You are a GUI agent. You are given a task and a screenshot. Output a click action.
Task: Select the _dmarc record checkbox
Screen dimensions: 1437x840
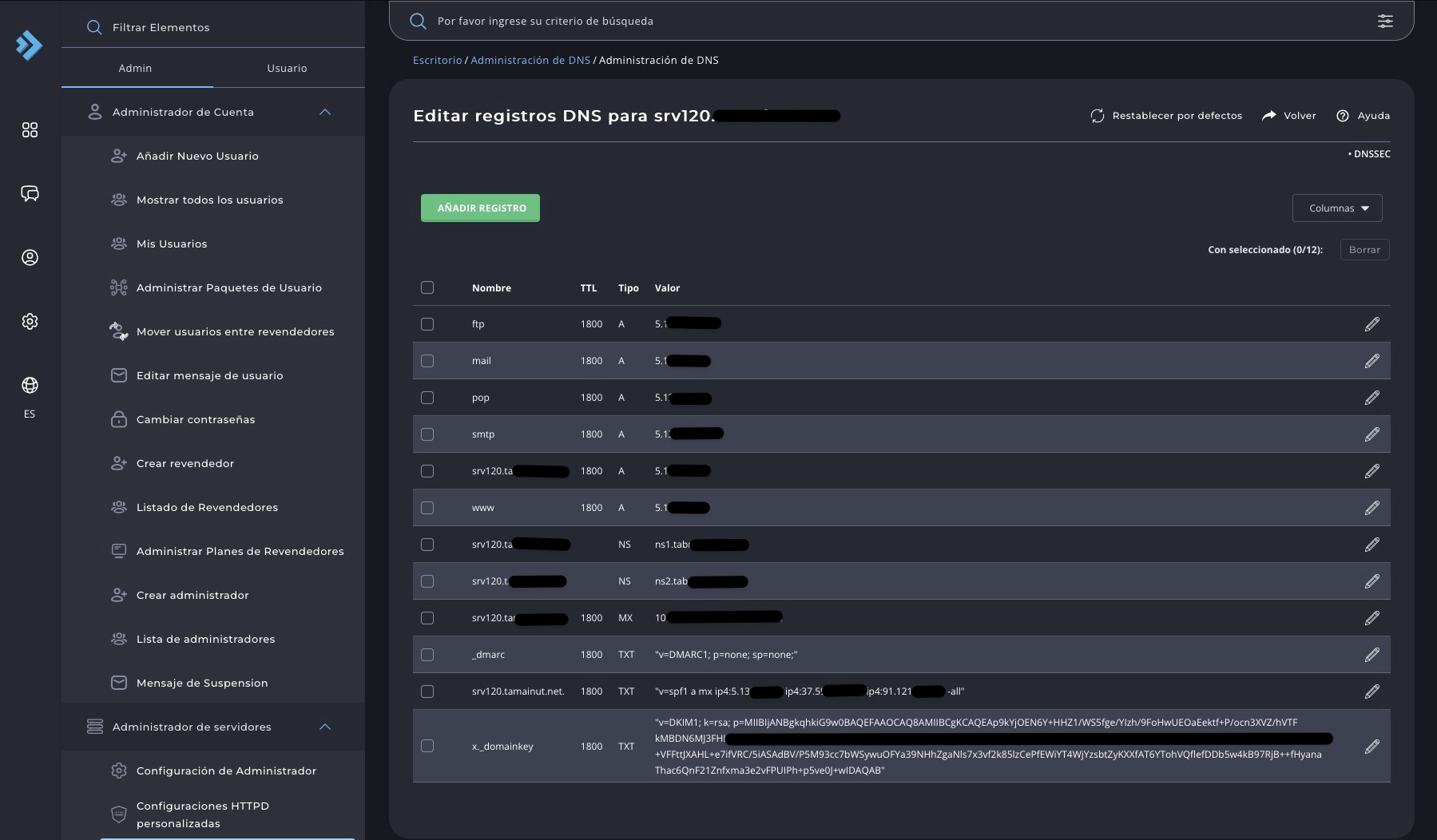[x=427, y=655]
